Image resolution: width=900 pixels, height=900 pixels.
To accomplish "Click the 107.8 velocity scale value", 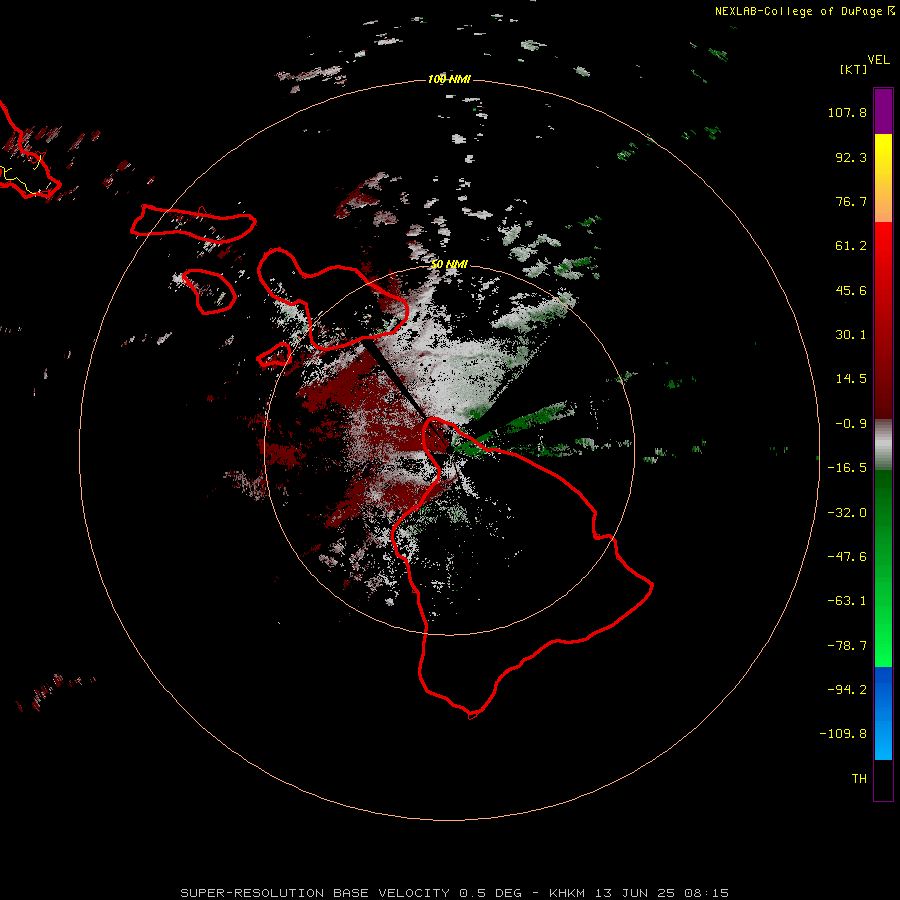I will click(x=847, y=112).
